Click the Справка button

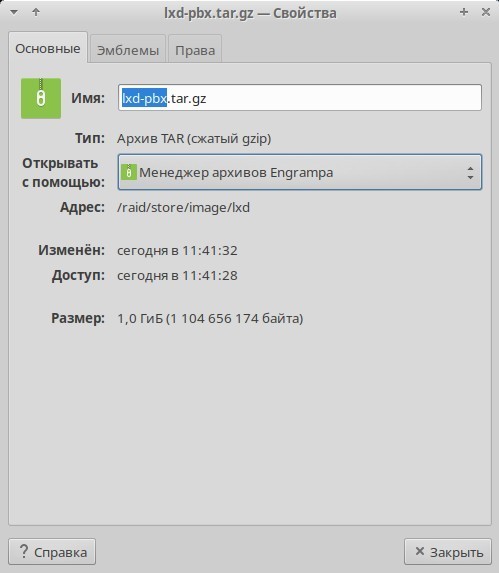pos(52,551)
